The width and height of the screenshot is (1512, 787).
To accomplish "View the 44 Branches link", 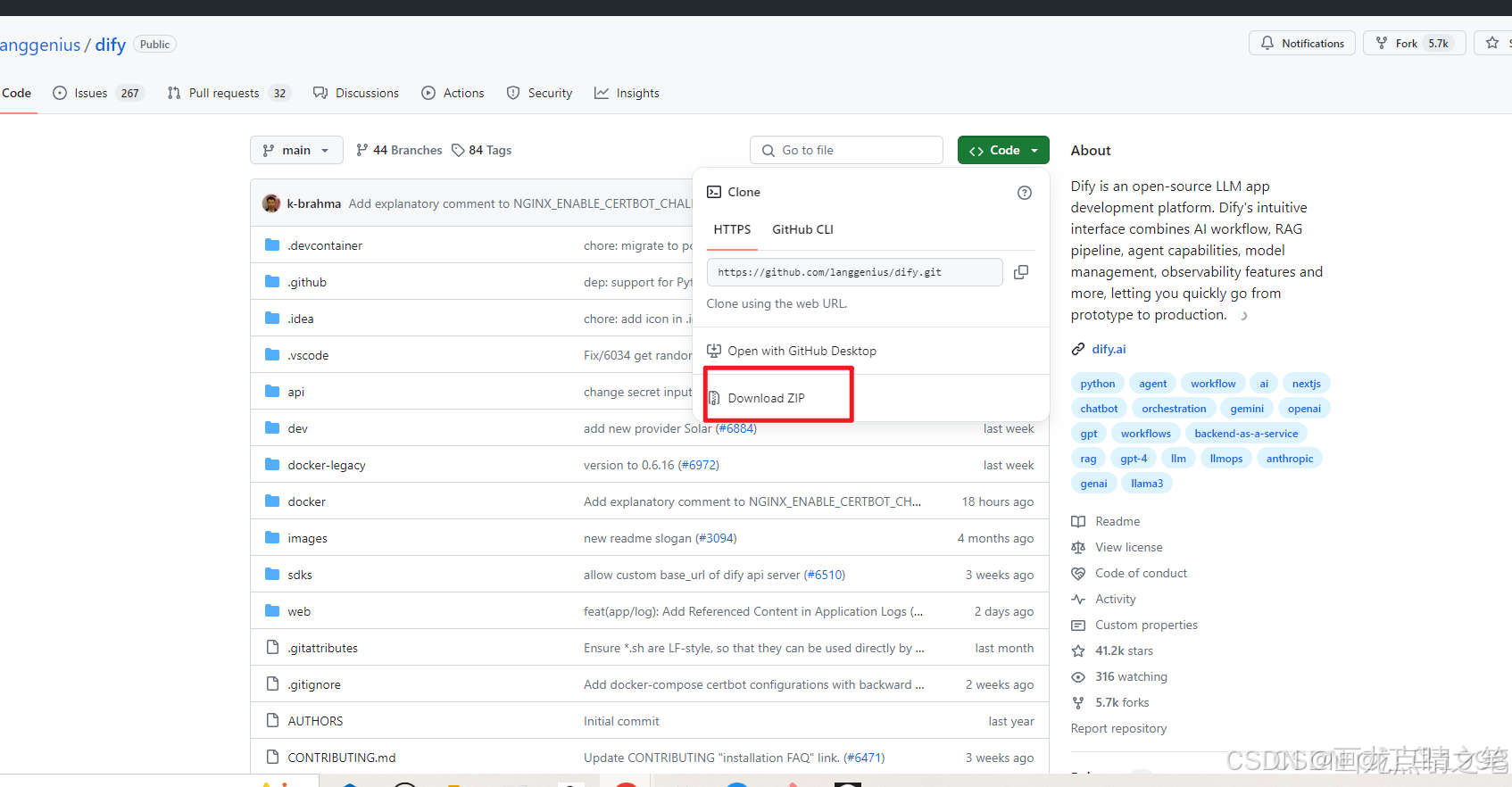I will [x=399, y=150].
